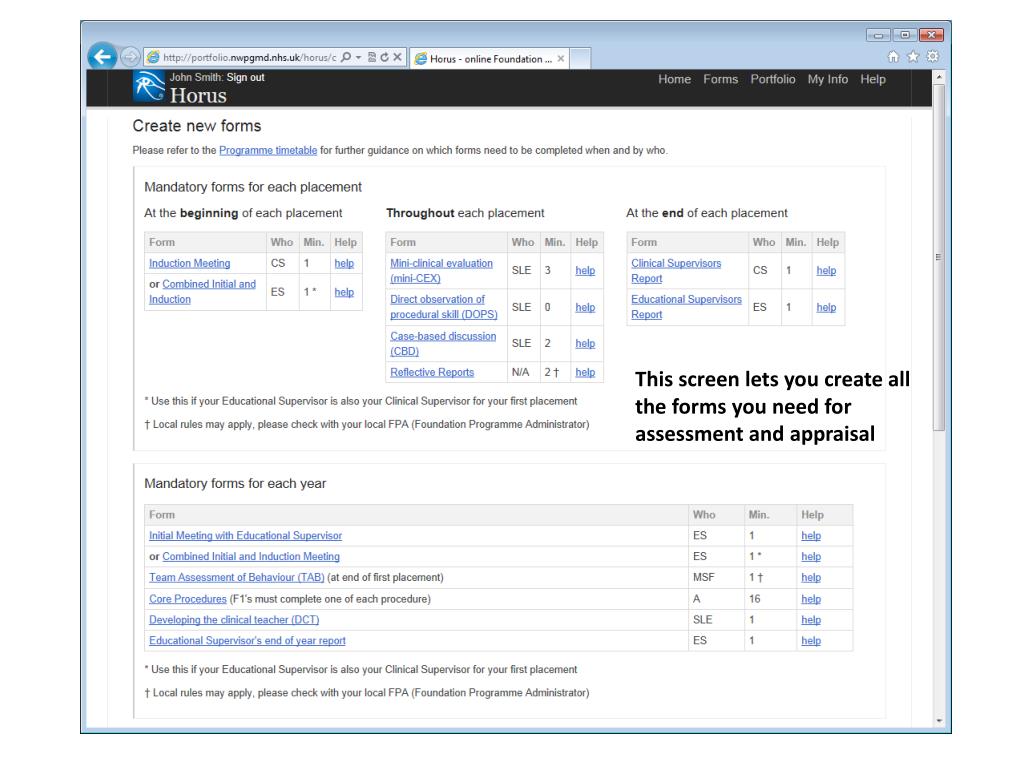
Task: Create an Induction Meeting form
Action: coord(189,263)
